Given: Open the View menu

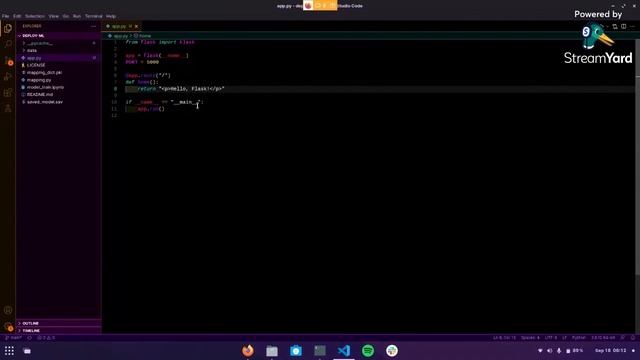Looking at the screenshot, I should tap(53, 16).
